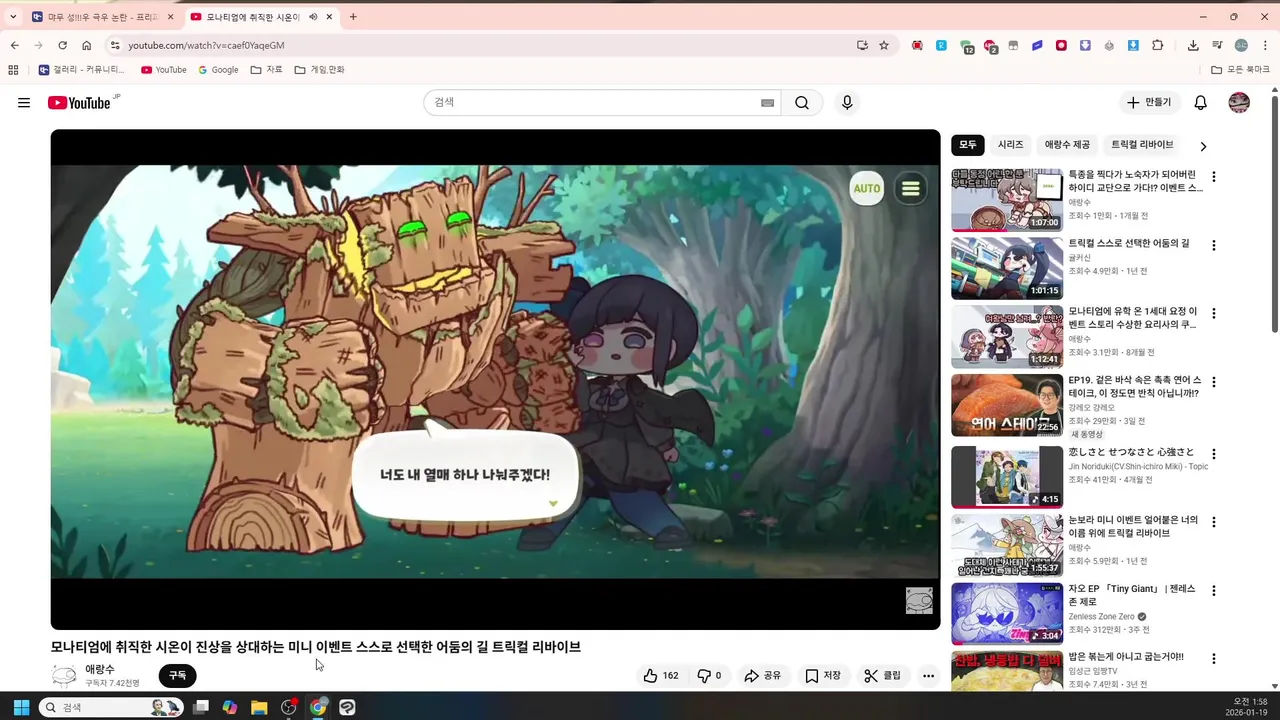
Task: Save the video with 저장 button
Action: [823, 676]
